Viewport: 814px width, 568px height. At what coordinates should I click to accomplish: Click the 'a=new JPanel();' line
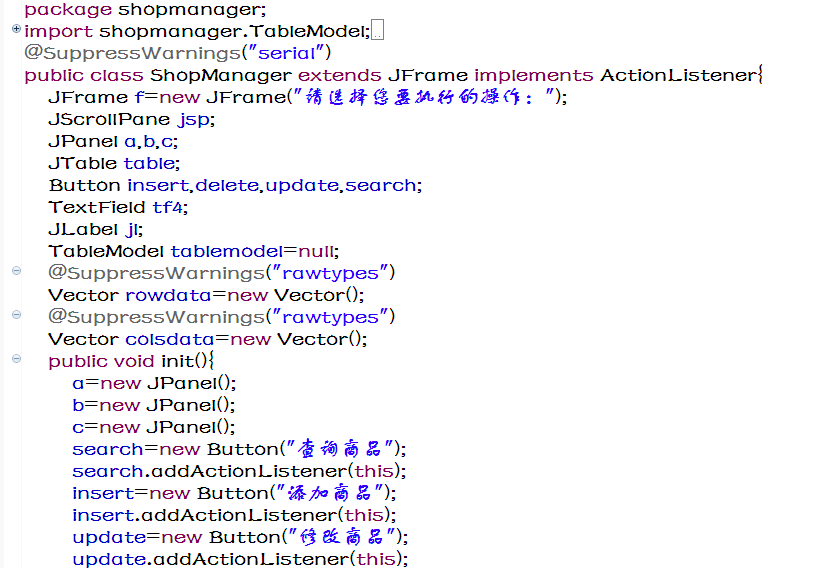point(154,383)
